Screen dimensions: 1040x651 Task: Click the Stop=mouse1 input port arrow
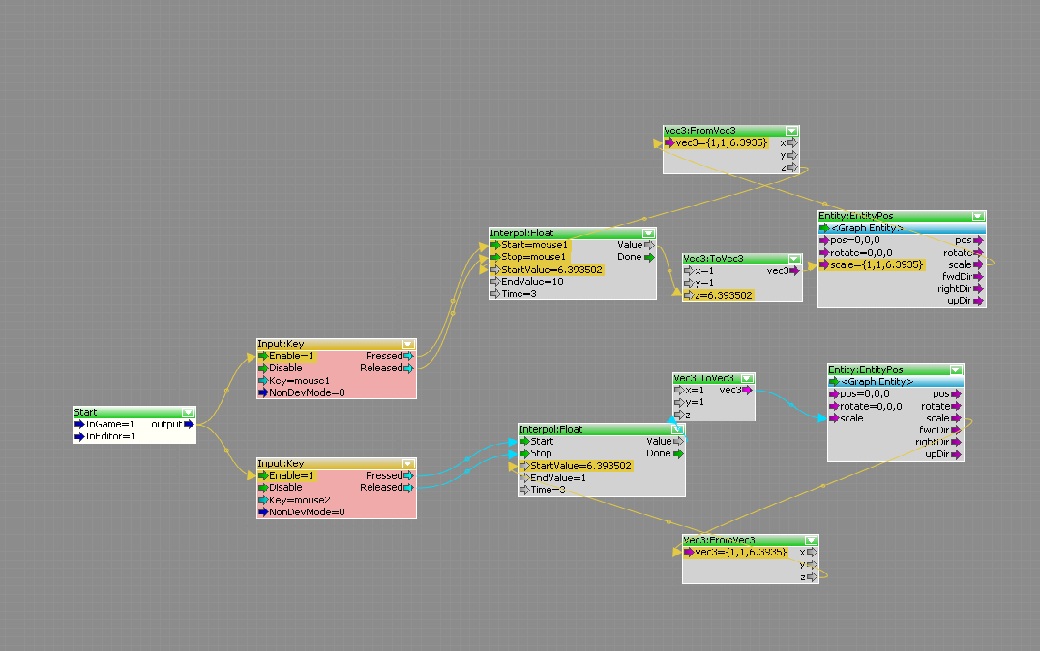(x=495, y=257)
